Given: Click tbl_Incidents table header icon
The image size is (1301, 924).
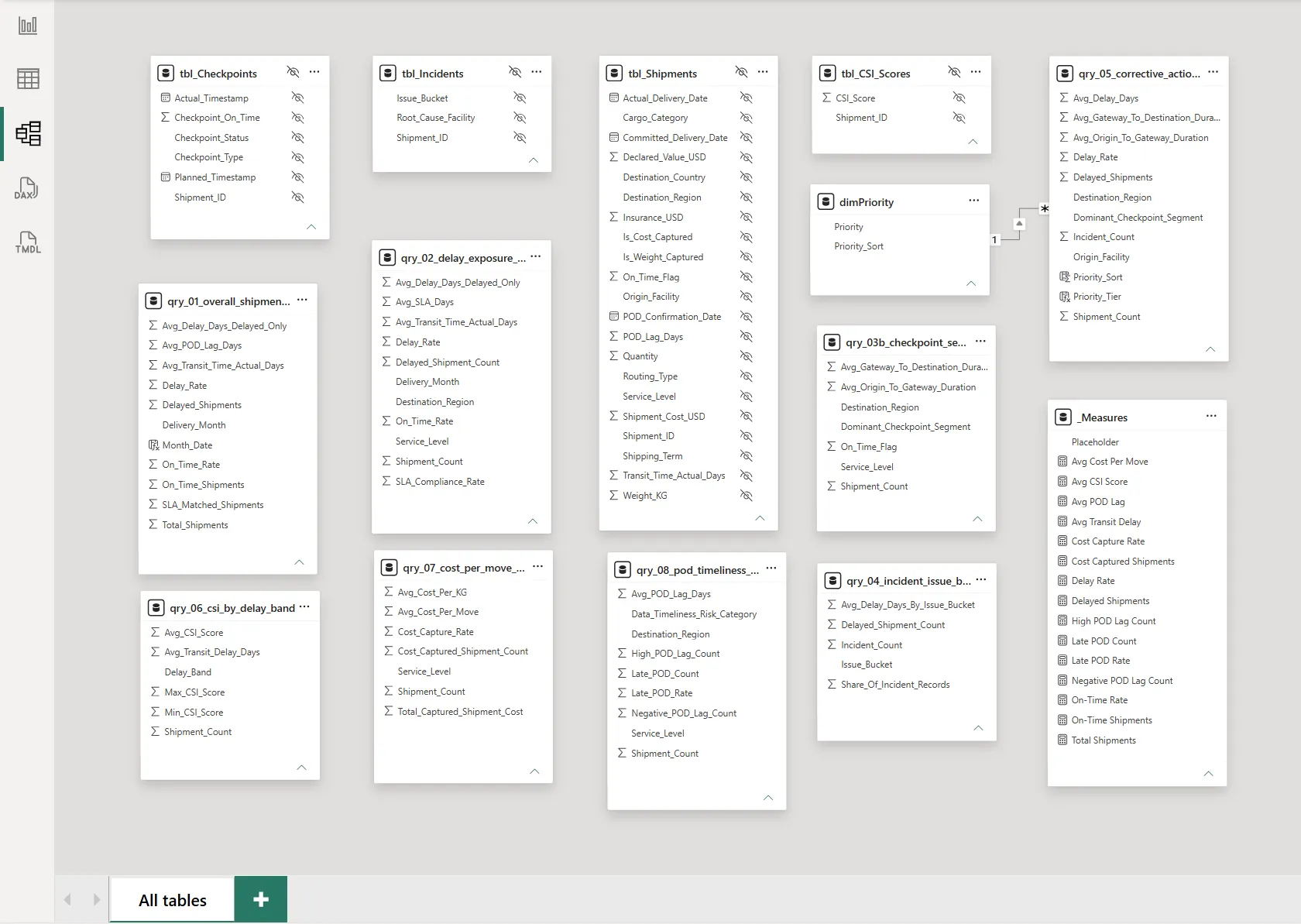Looking at the screenshot, I should pos(388,74).
